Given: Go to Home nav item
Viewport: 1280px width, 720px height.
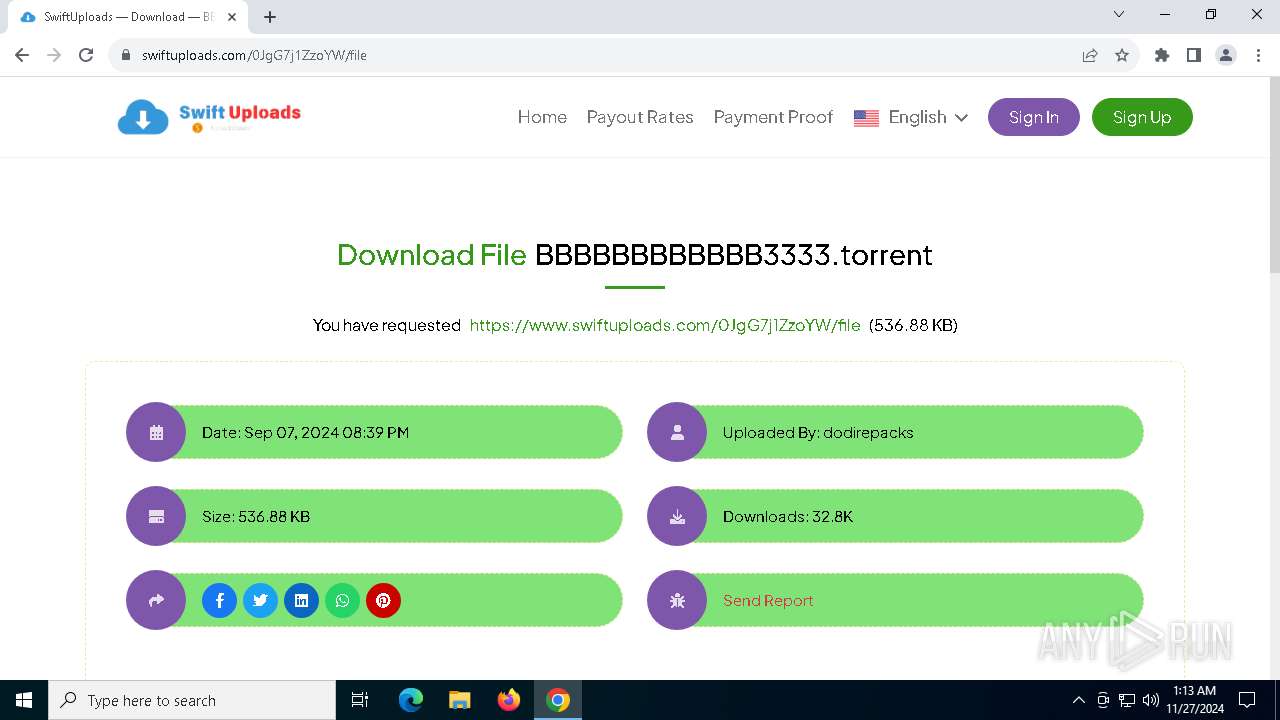Looking at the screenshot, I should point(542,117).
